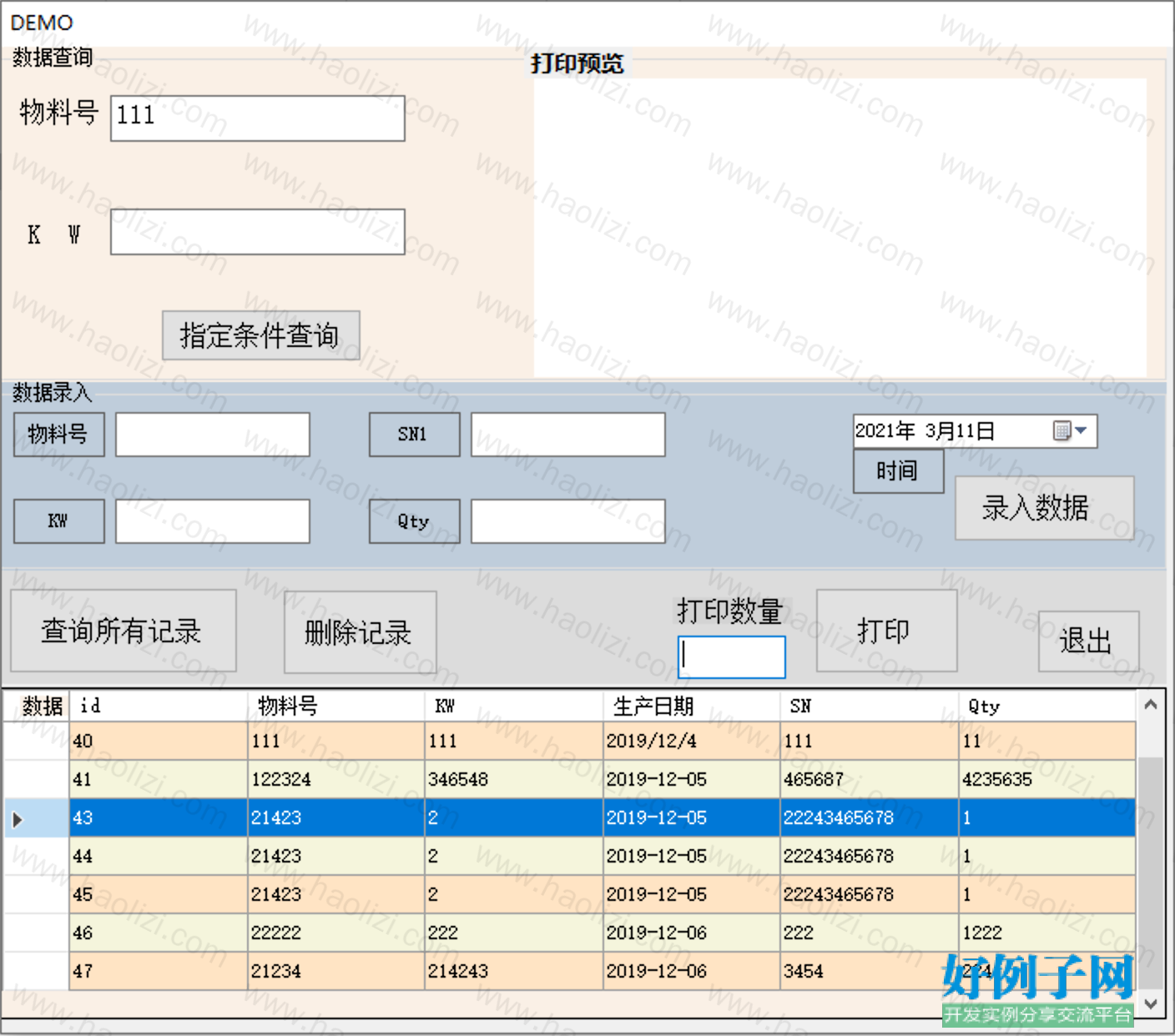The height and width of the screenshot is (1036, 1175).
Task: Select the SN cell 465687
Action: click(x=869, y=779)
